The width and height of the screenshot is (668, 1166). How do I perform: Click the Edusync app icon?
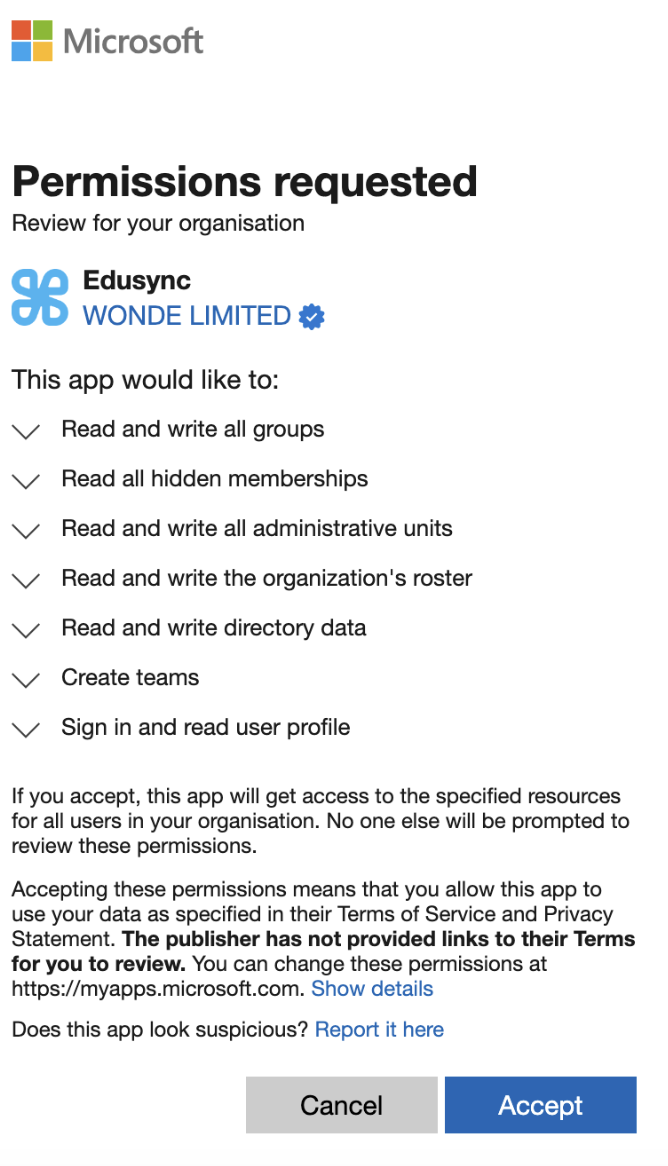(39, 297)
